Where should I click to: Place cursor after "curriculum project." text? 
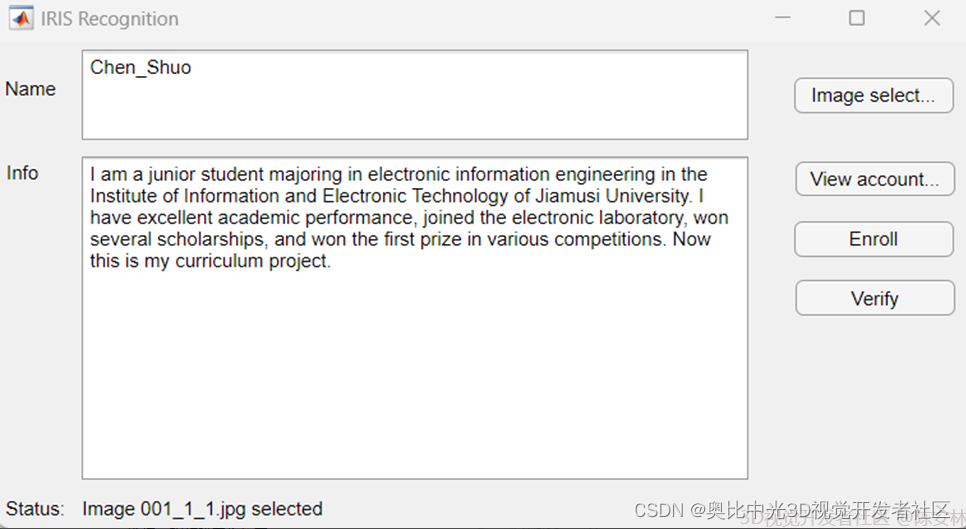pos(331,262)
